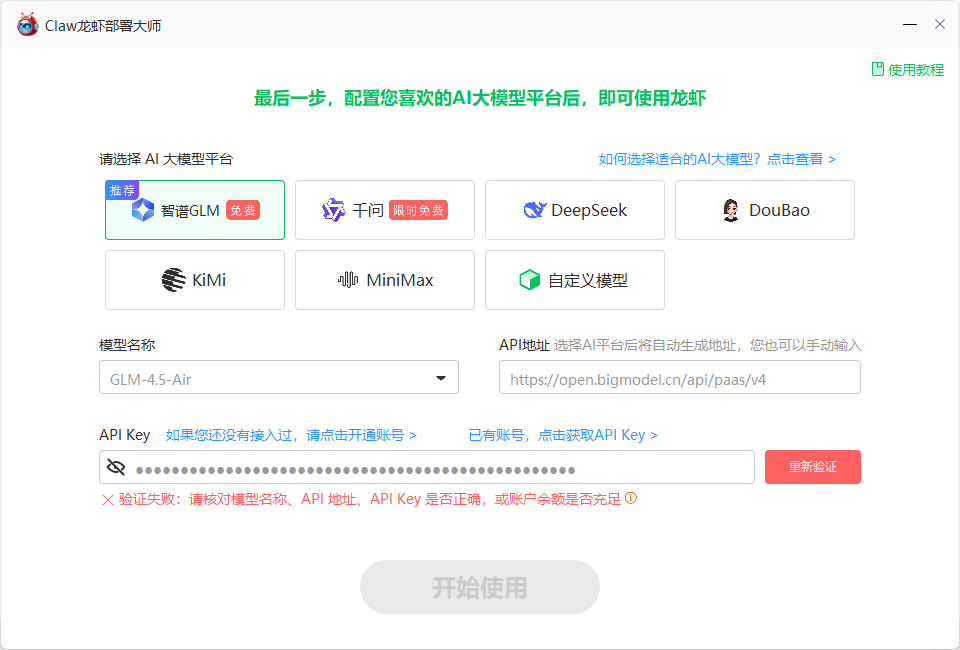Choose the DeepSeek platform card

click(574, 210)
